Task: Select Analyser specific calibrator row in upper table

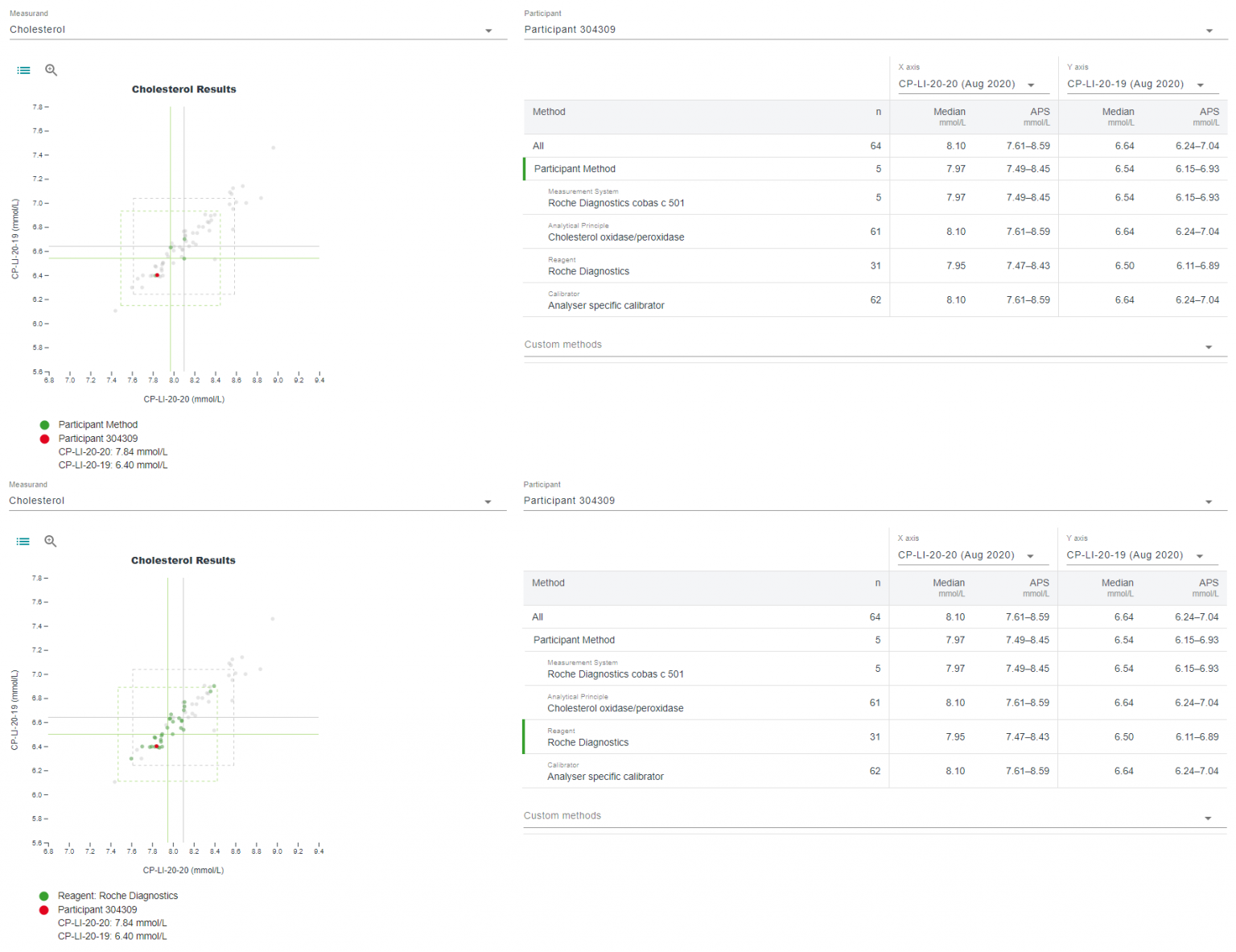Action: (875, 300)
